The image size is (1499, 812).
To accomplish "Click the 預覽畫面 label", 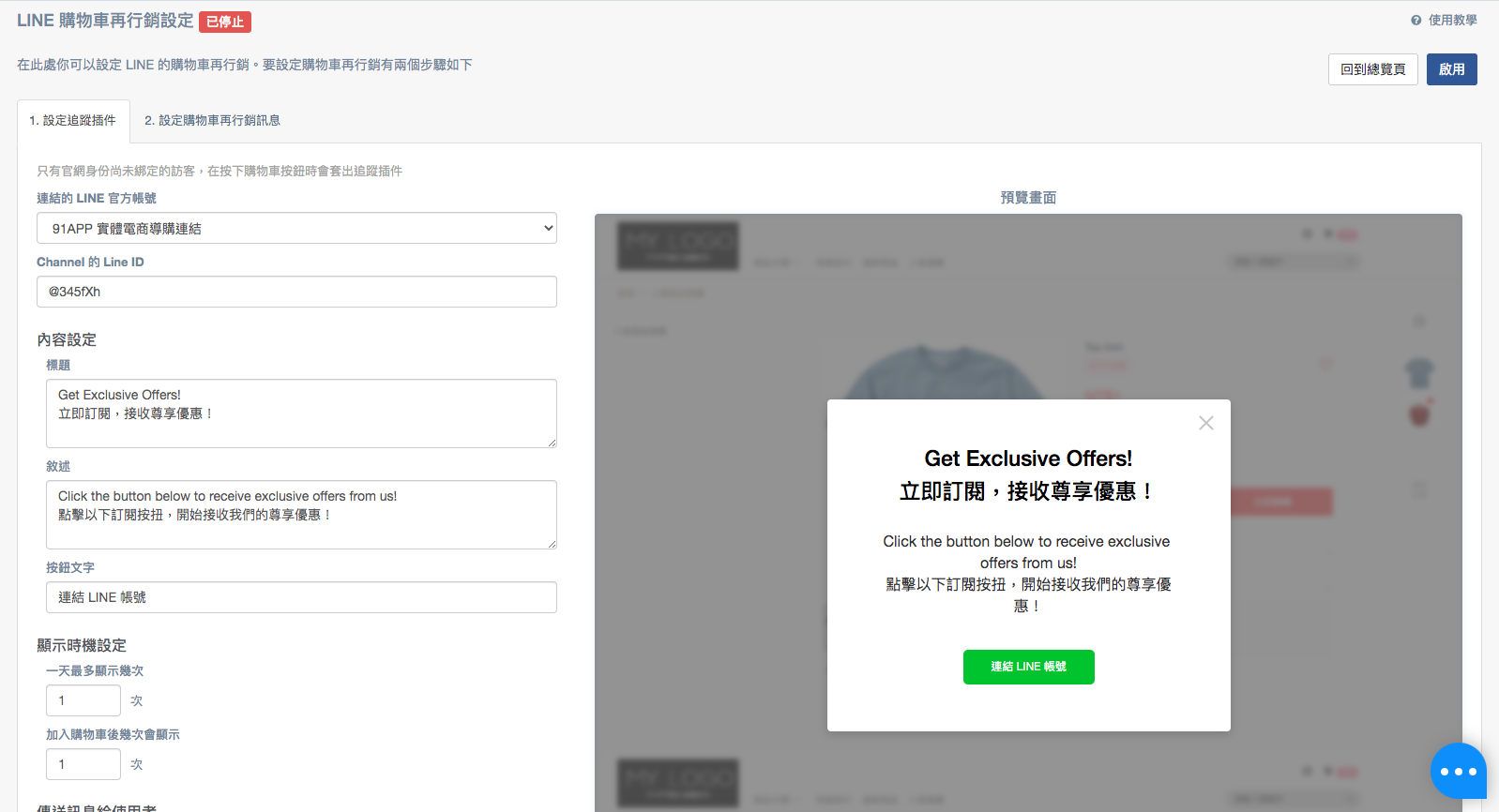I will 1028,198.
